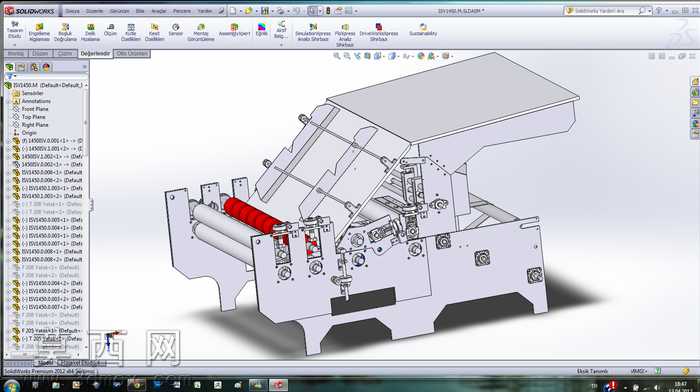
Task: Run Engelleme Algılaması interference detection
Action: coord(39,33)
